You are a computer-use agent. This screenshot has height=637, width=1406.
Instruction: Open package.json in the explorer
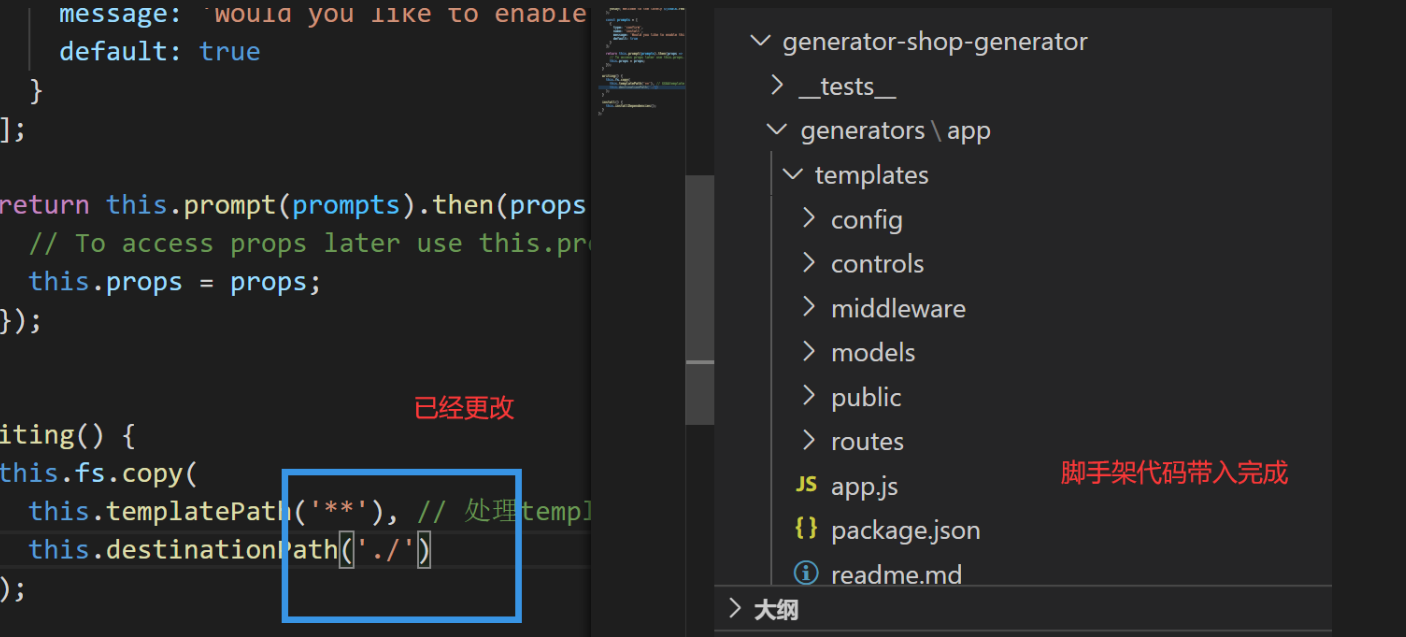click(x=905, y=530)
